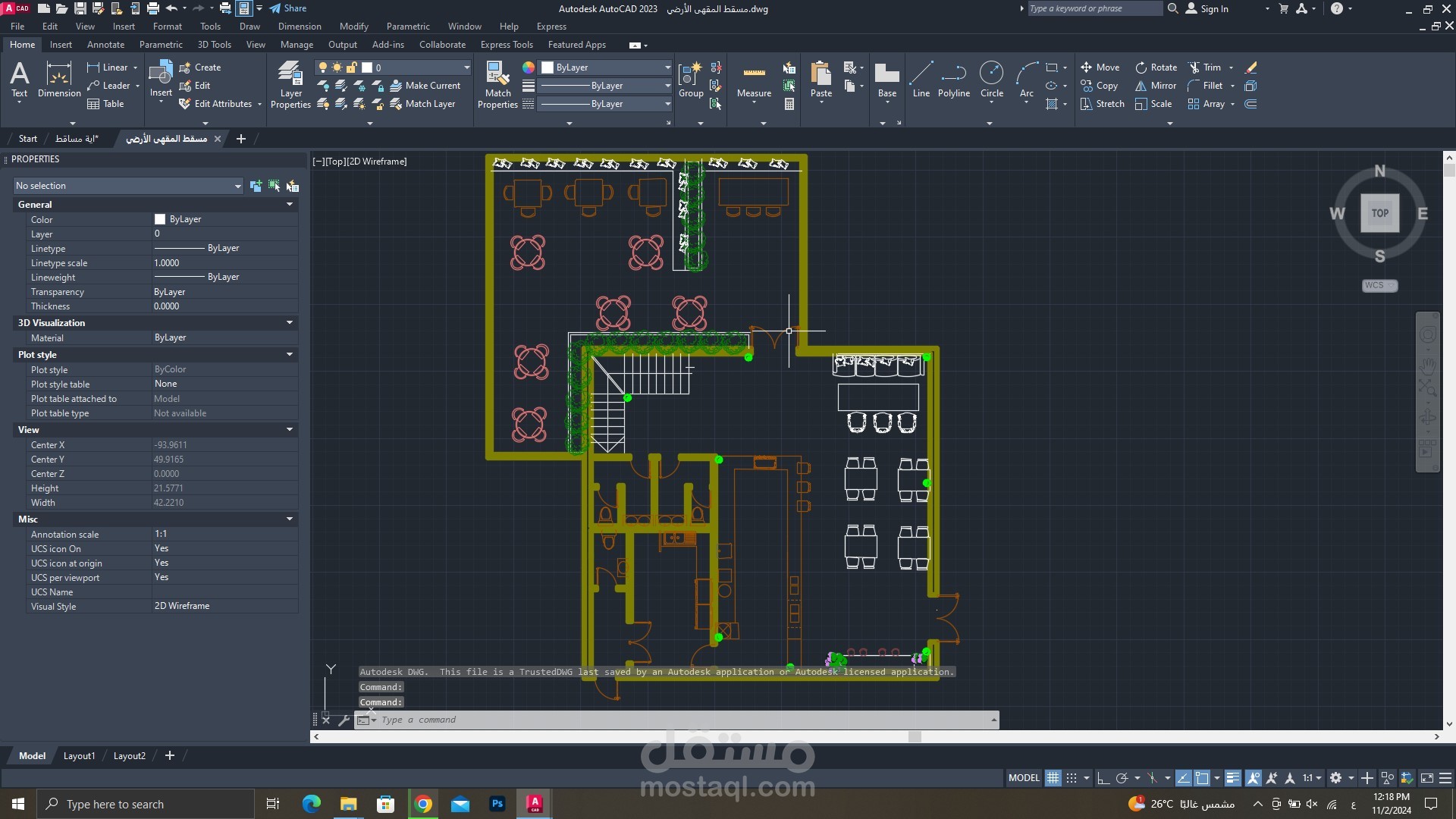Toggle Object Snap in status bar

pos(1202,778)
